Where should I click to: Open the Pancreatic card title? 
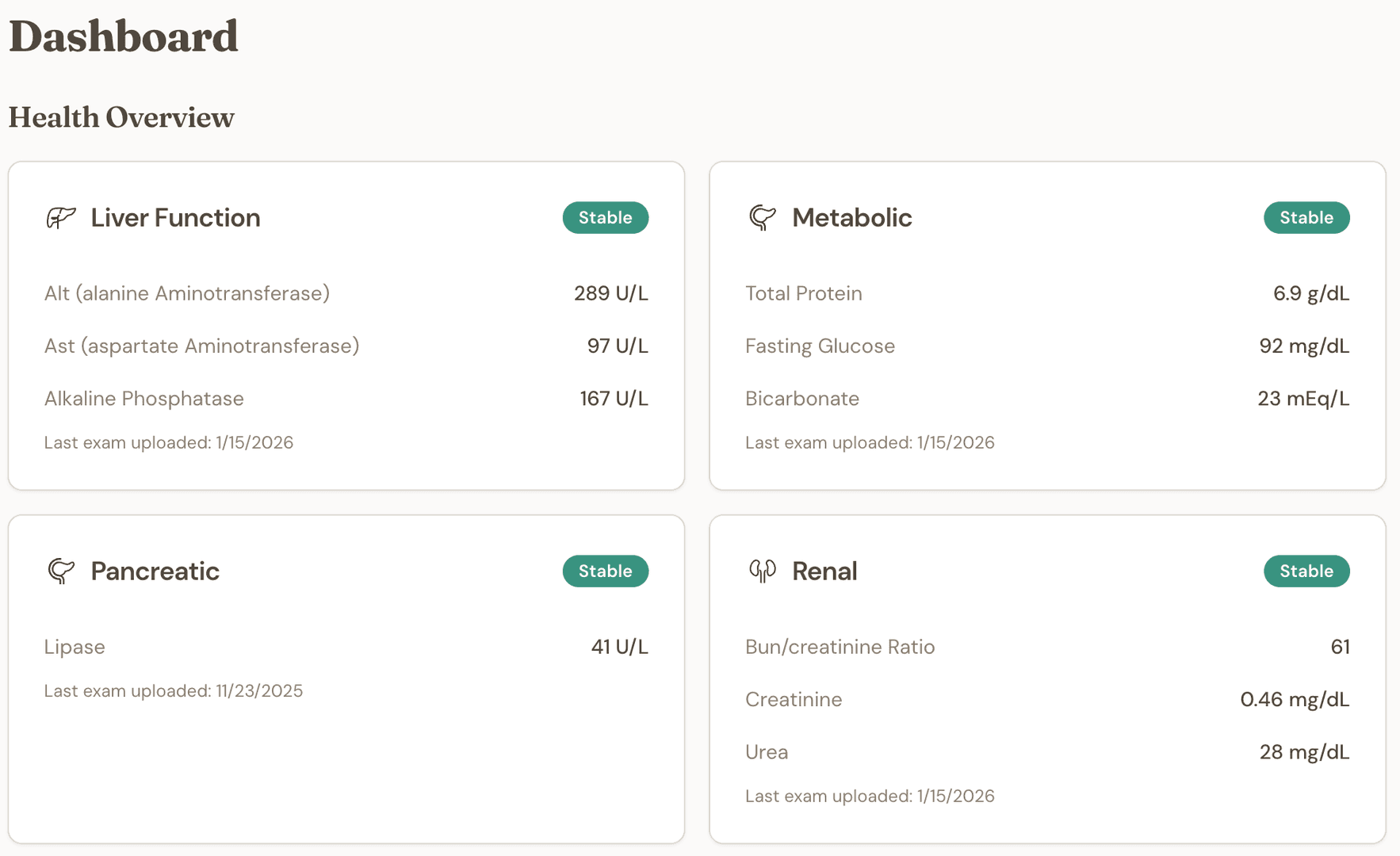tap(155, 571)
